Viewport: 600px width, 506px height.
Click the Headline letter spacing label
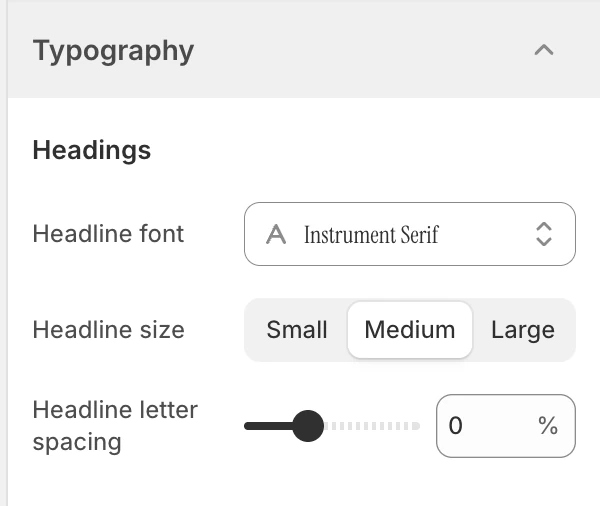pyautogui.click(x=115, y=426)
